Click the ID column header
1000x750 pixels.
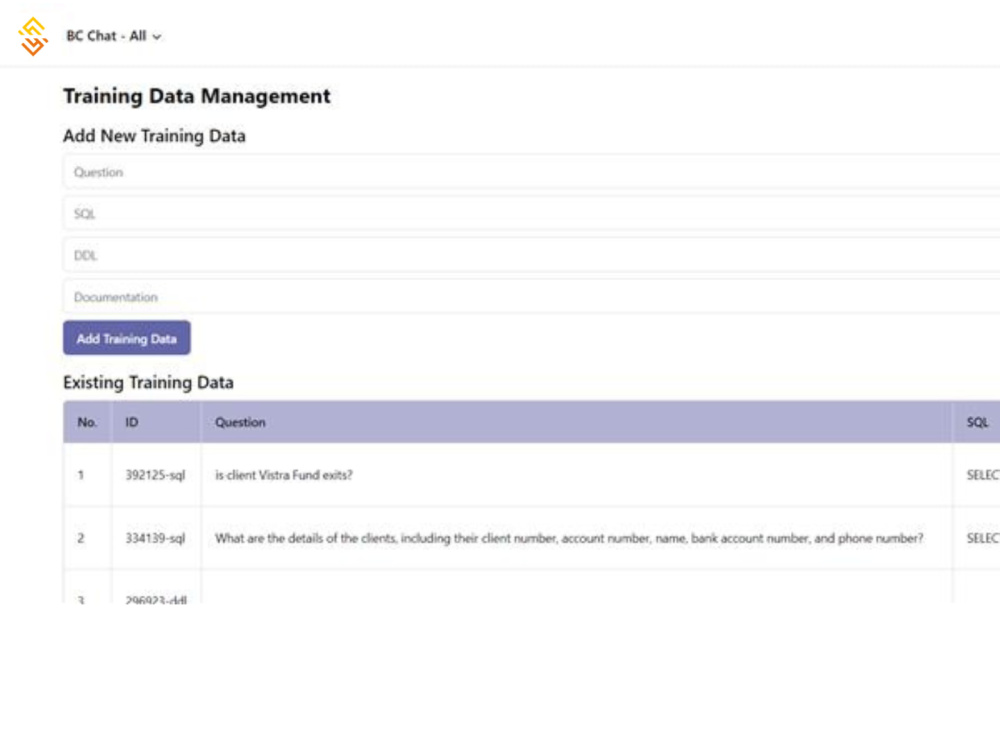point(156,422)
